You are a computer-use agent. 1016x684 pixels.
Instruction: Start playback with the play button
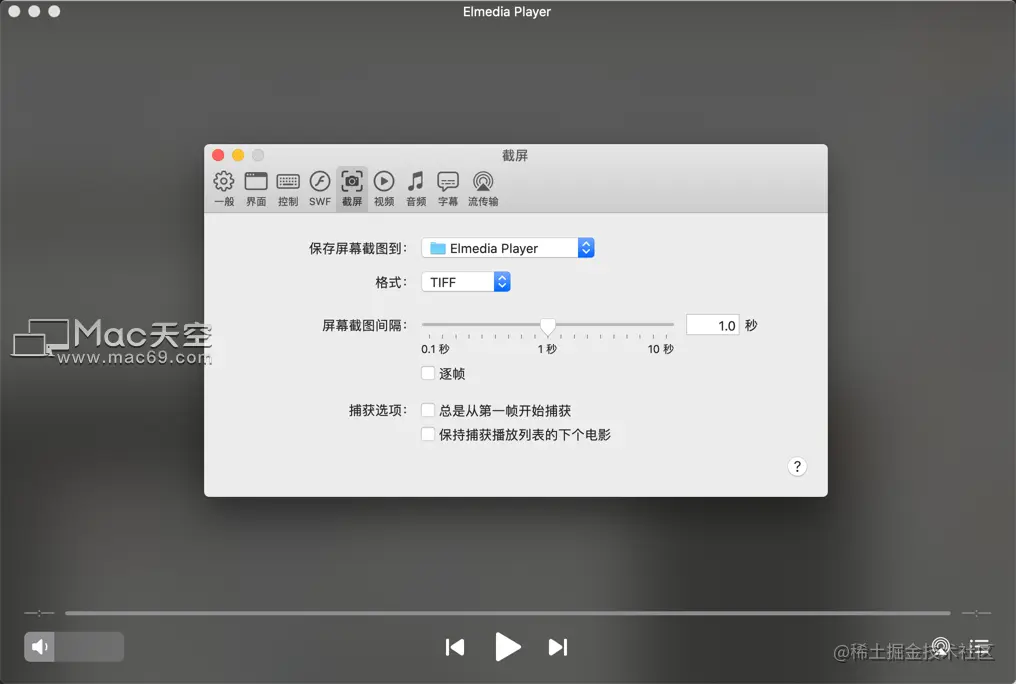[x=507, y=646]
